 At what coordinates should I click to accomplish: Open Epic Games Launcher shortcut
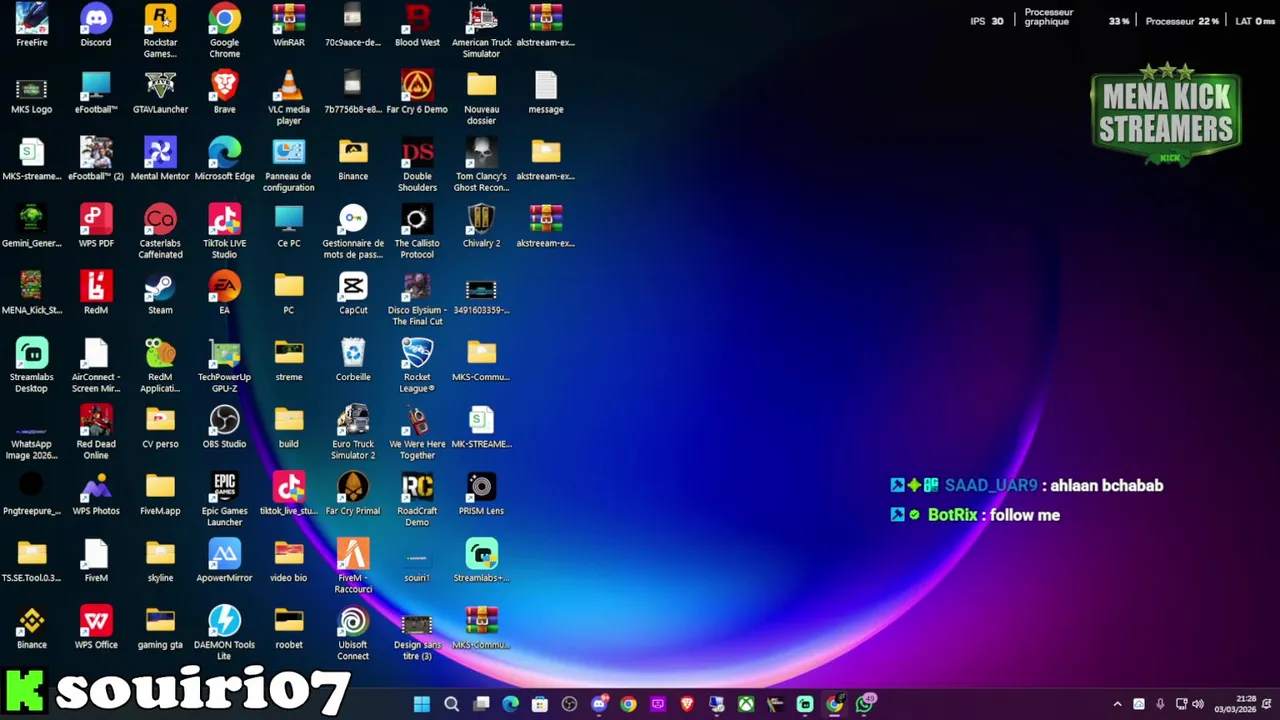[x=224, y=499]
